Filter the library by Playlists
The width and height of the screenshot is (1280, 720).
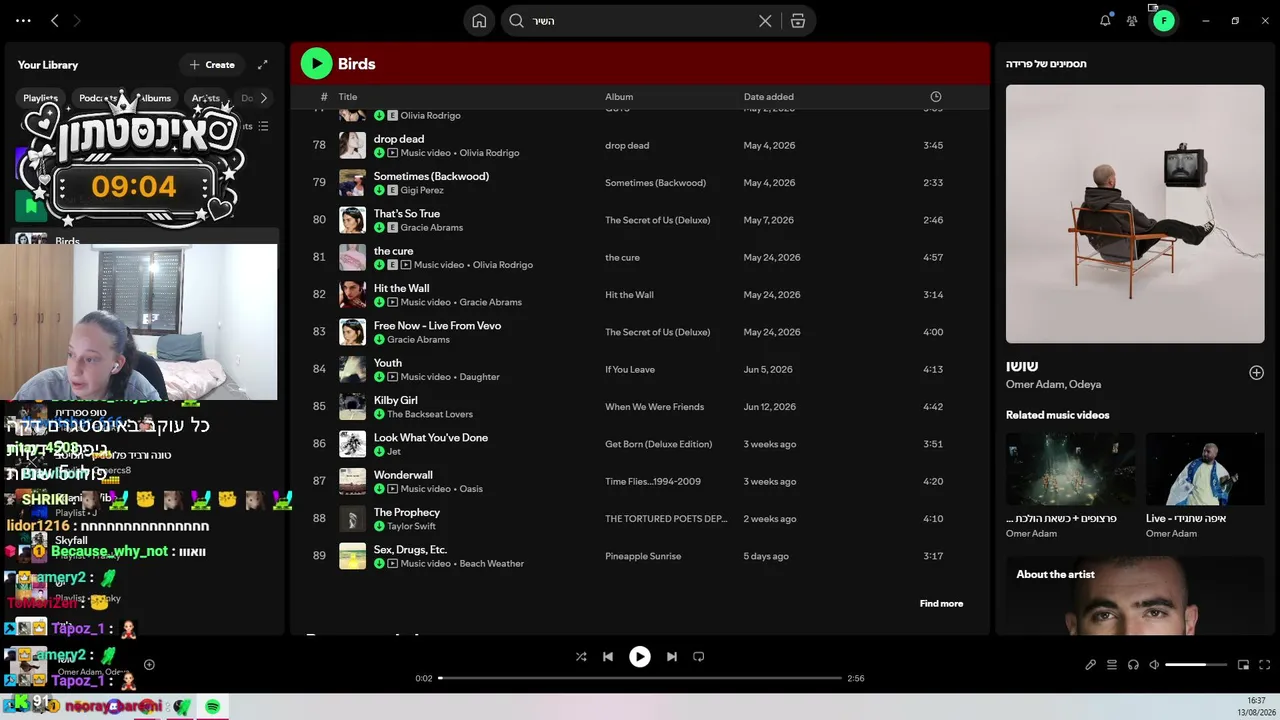[41, 98]
